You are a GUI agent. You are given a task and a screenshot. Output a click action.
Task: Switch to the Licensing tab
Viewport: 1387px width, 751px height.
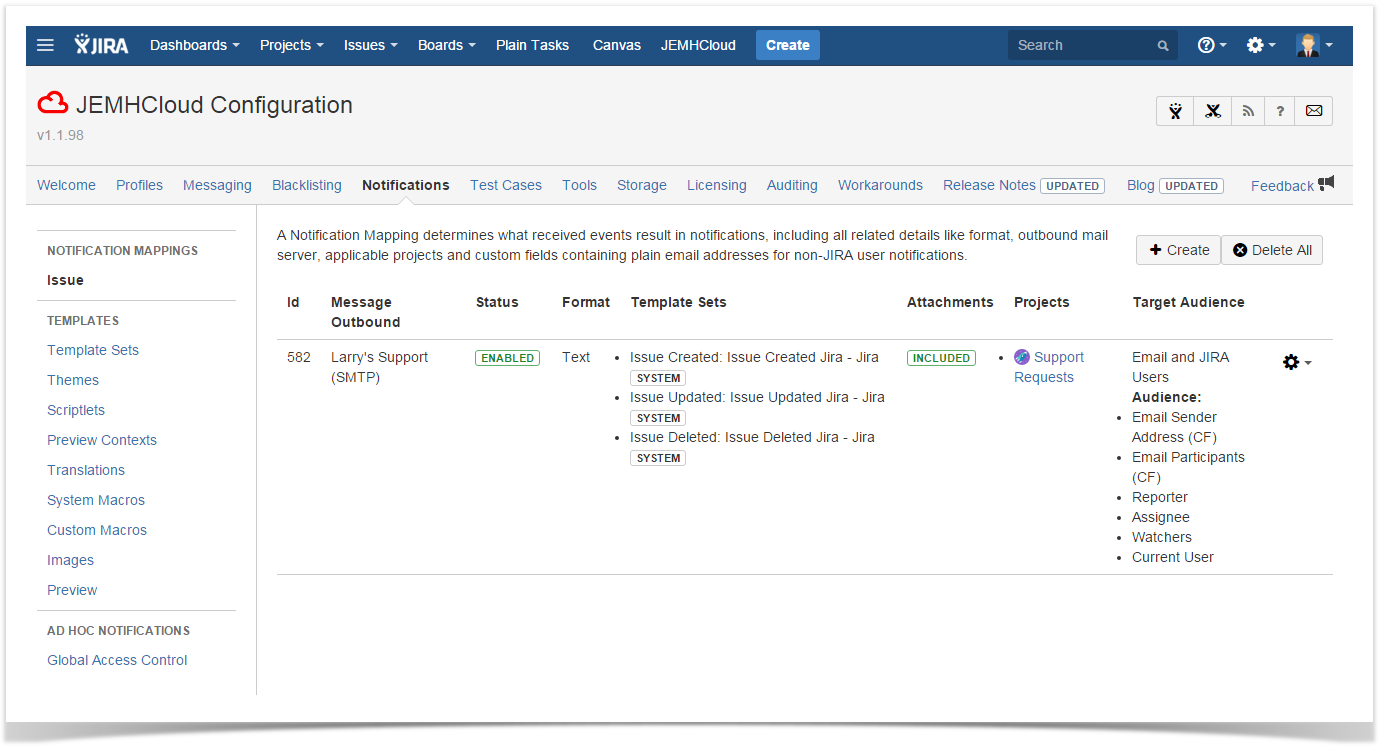pos(717,185)
